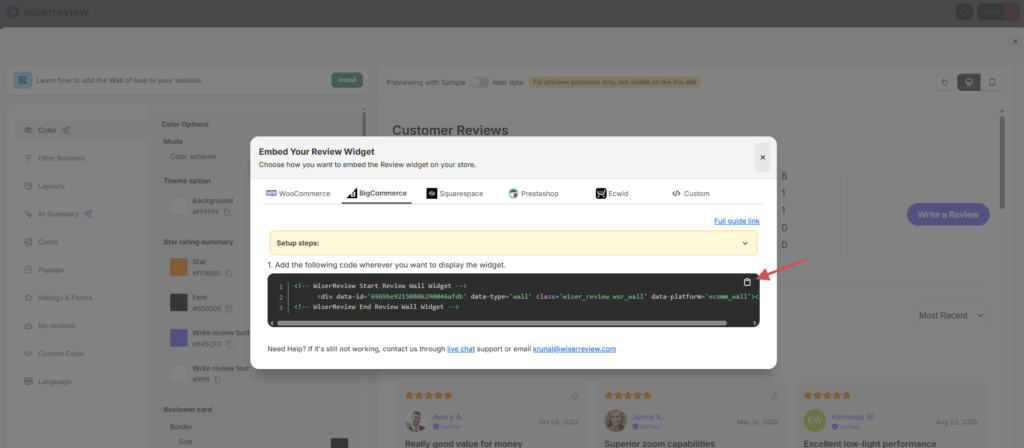This screenshot has height=448, width=1024.
Task: Select the WooCommerce tab
Action: 297,193
